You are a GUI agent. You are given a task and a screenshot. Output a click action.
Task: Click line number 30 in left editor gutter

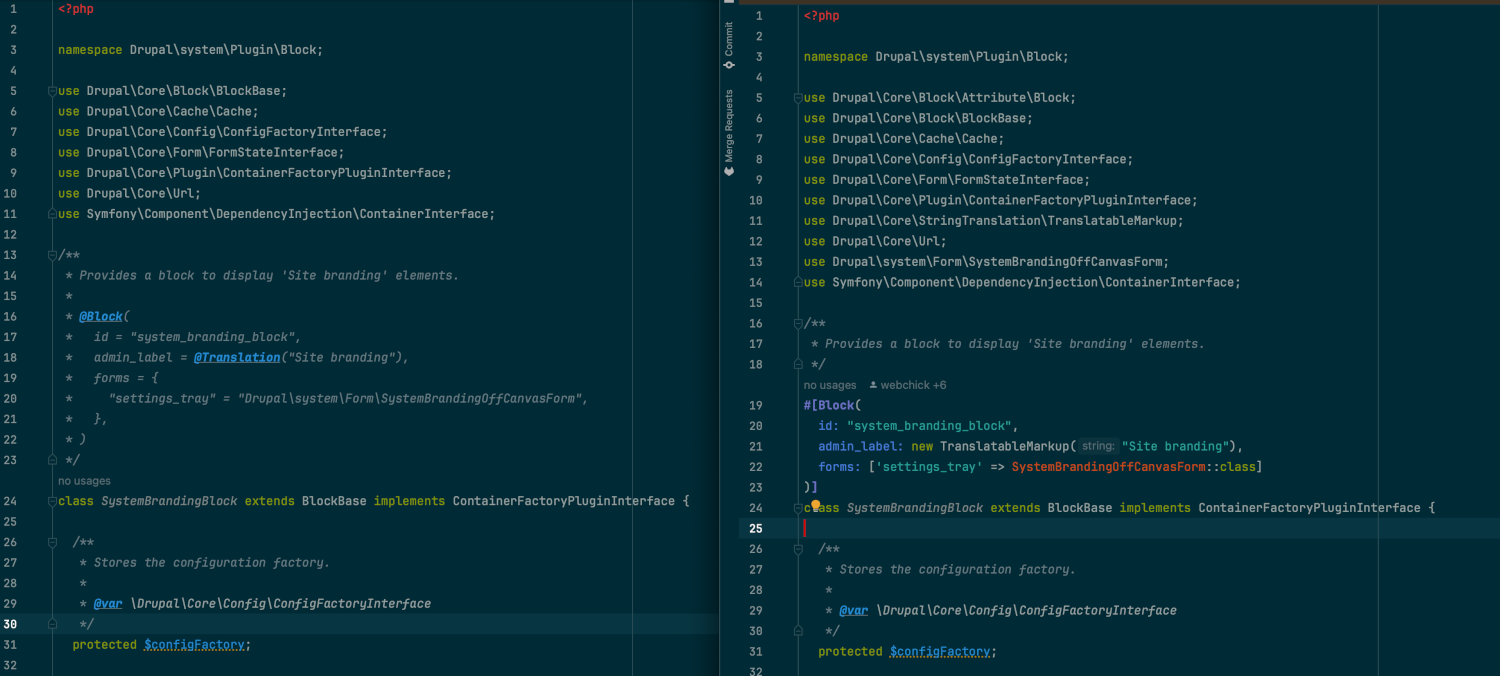point(10,624)
